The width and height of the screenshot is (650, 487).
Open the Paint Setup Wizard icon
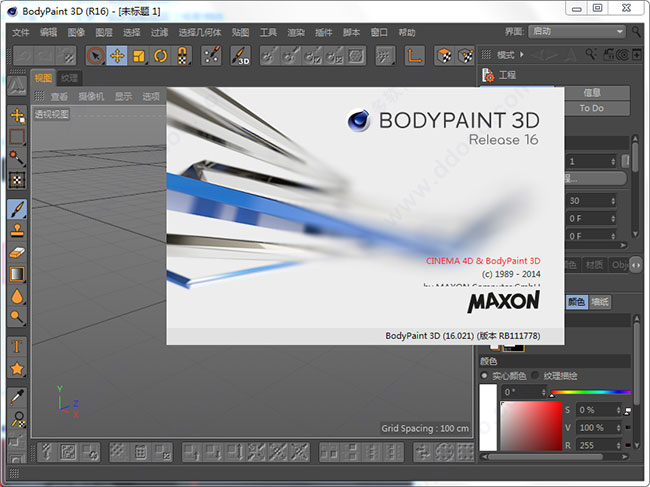[212, 56]
